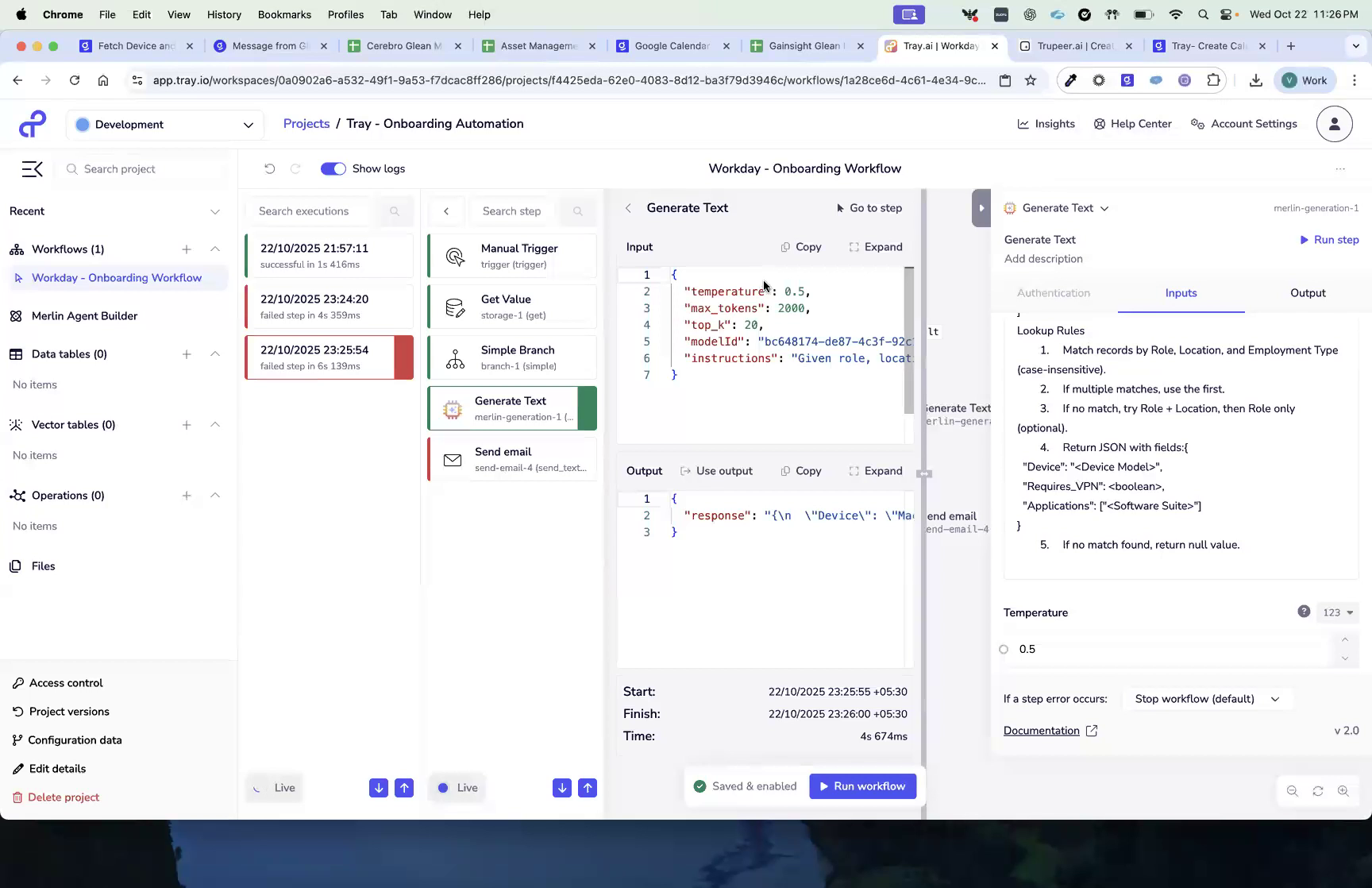
Task: Open the Merlin Agent Builder section
Action: (83, 315)
